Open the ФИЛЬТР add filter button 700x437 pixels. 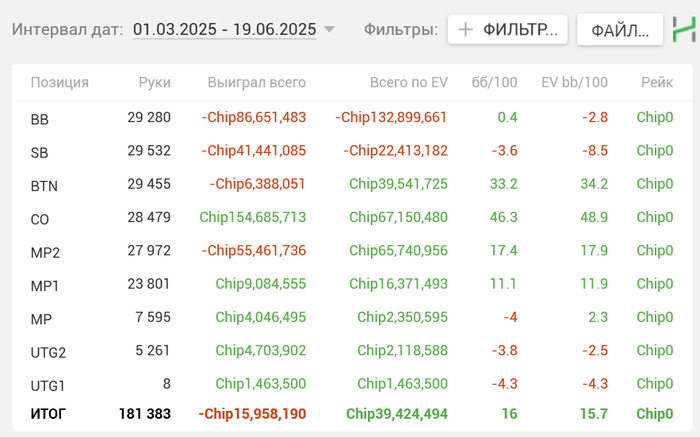[508, 30]
